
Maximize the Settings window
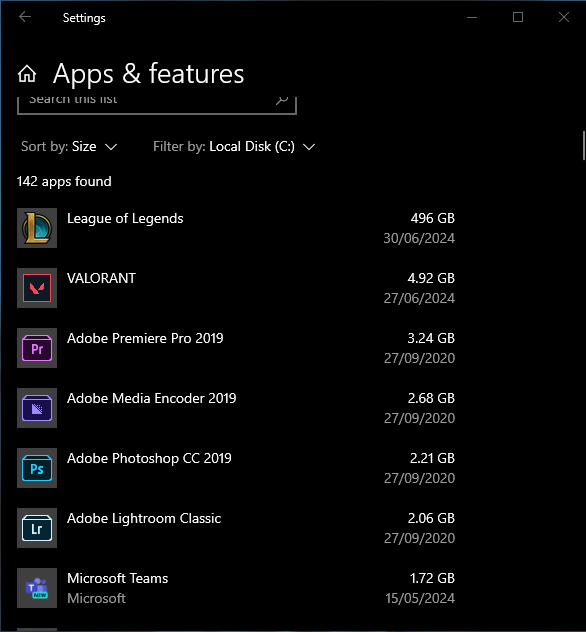(518, 17)
